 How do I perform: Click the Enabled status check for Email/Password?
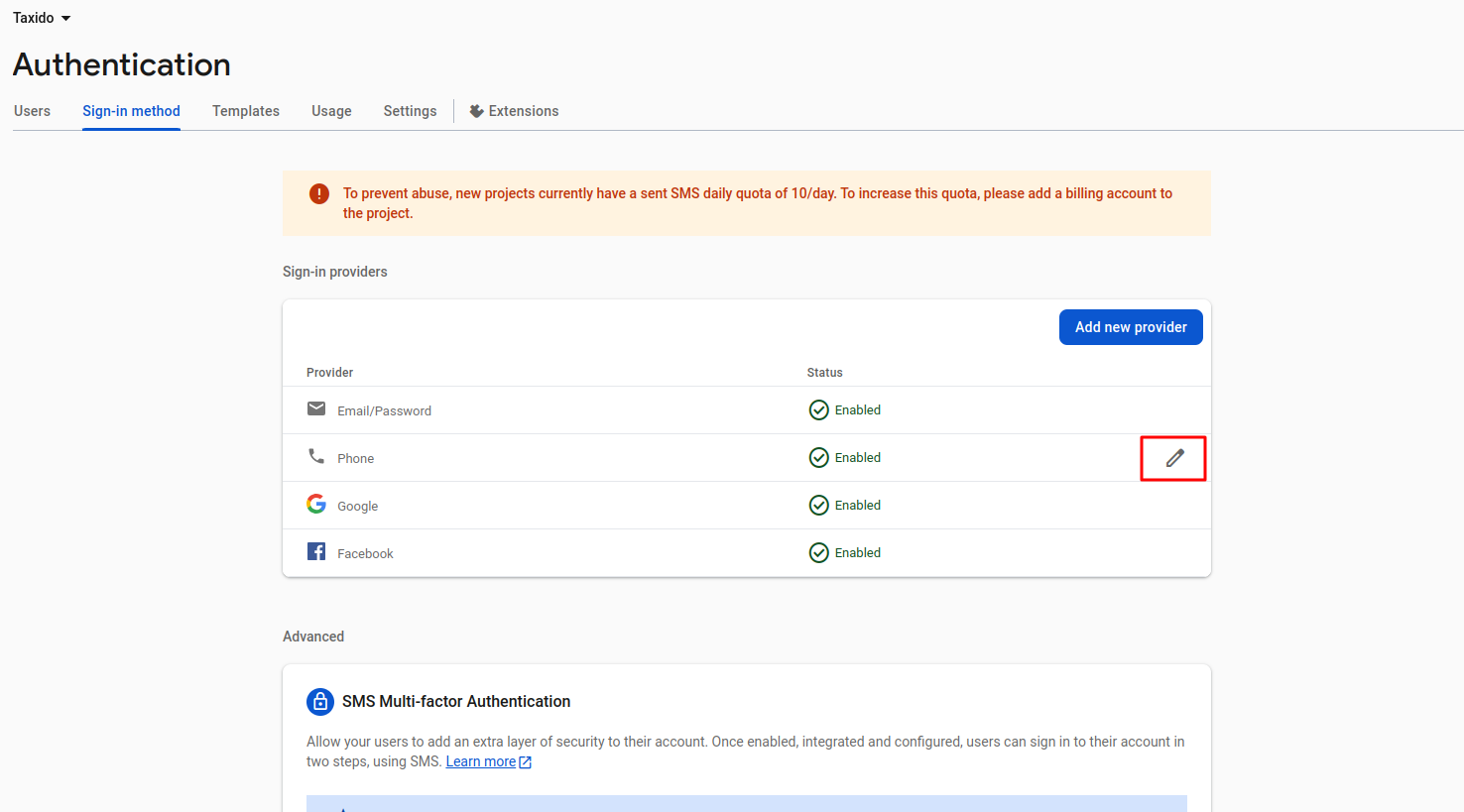coord(819,409)
